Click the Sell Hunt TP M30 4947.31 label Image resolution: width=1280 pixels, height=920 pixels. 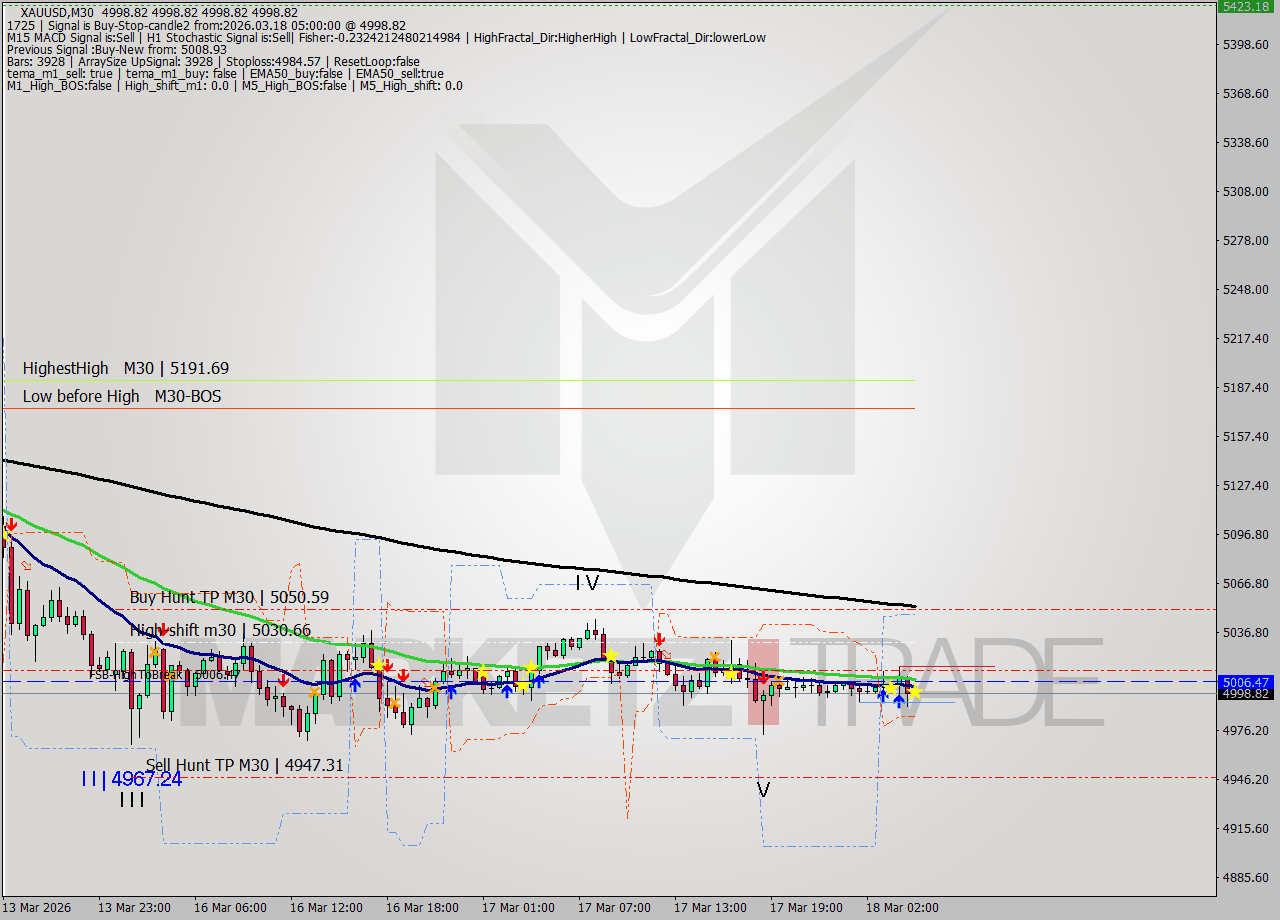(x=243, y=765)
